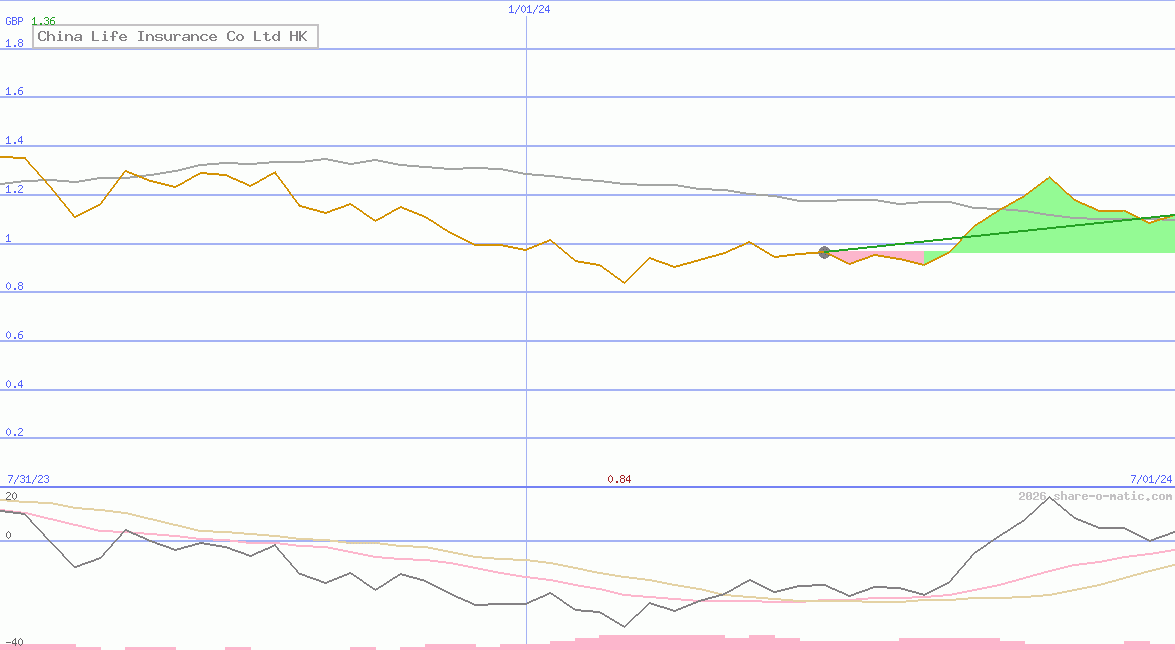
Task: Click the green 1.36 high price value
Action: [x=43, y=21]
